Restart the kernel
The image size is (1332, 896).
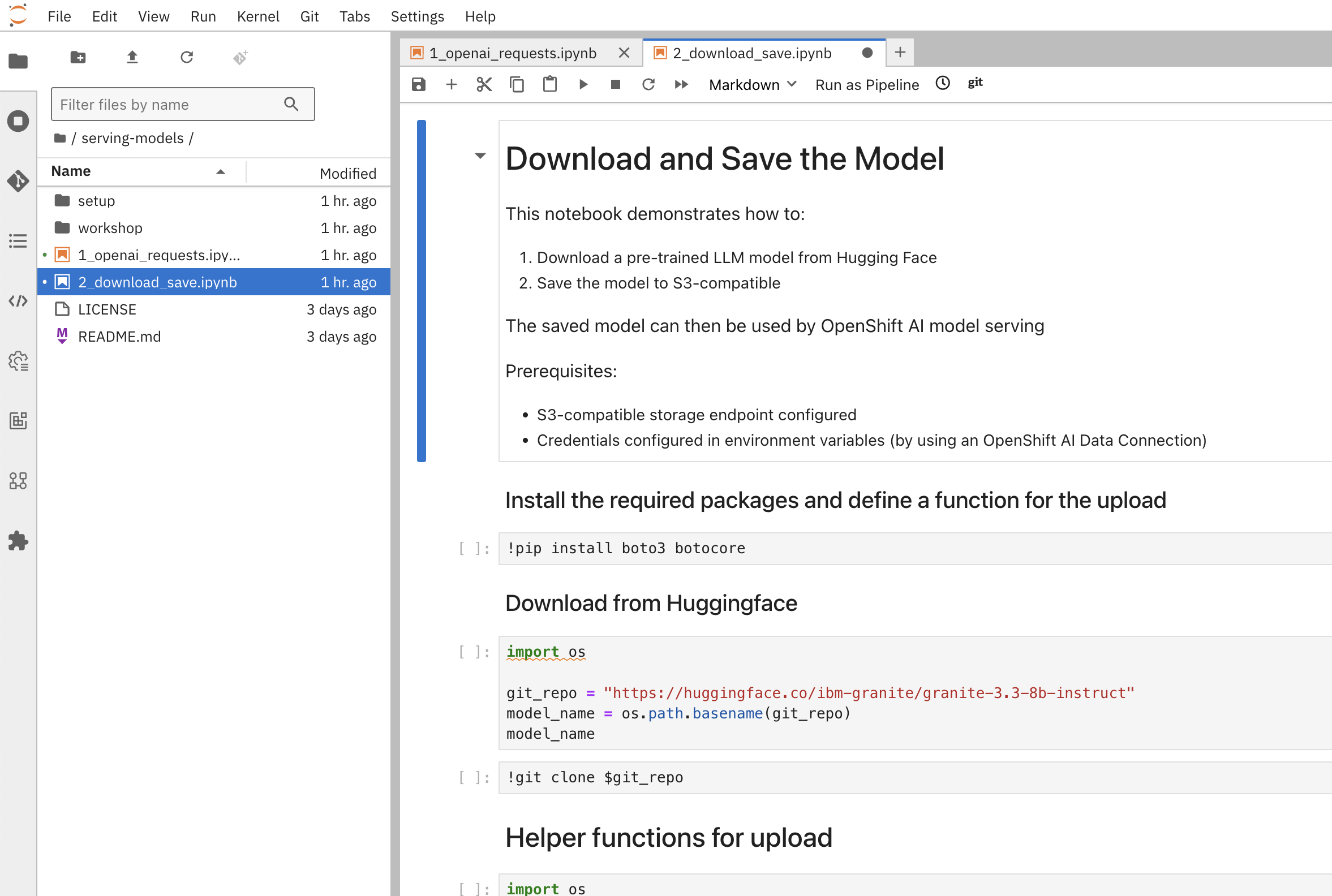pos(648,85)
